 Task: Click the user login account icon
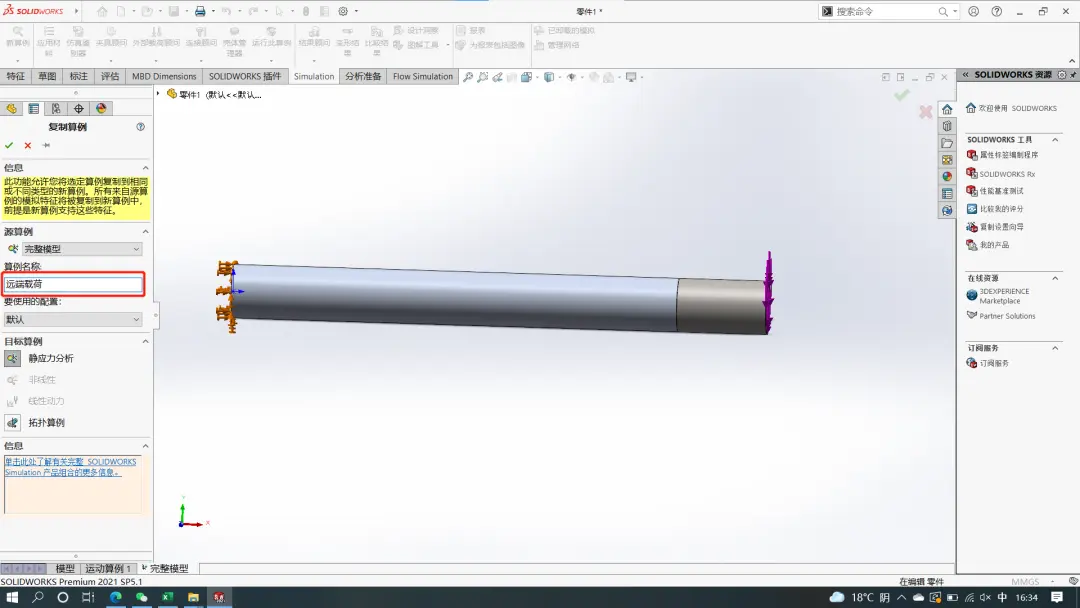[x=973, y=11]
